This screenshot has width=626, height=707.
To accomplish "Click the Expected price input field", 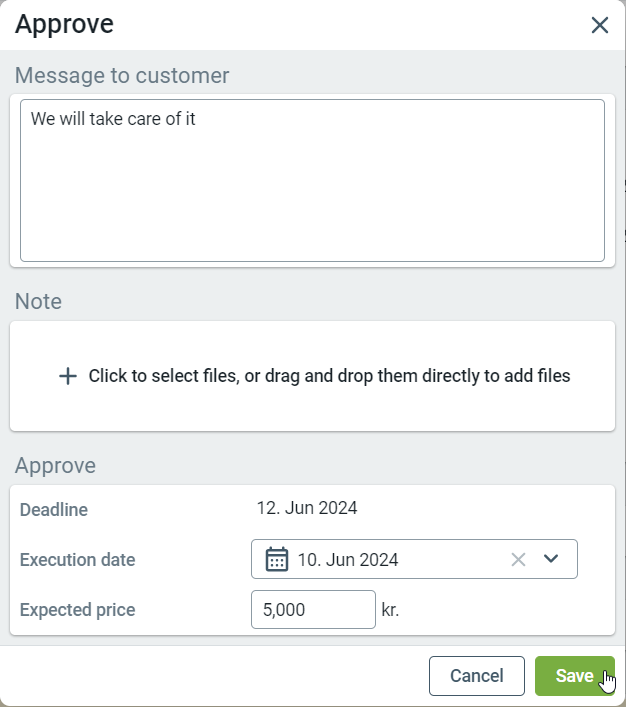I will [312, 609].
